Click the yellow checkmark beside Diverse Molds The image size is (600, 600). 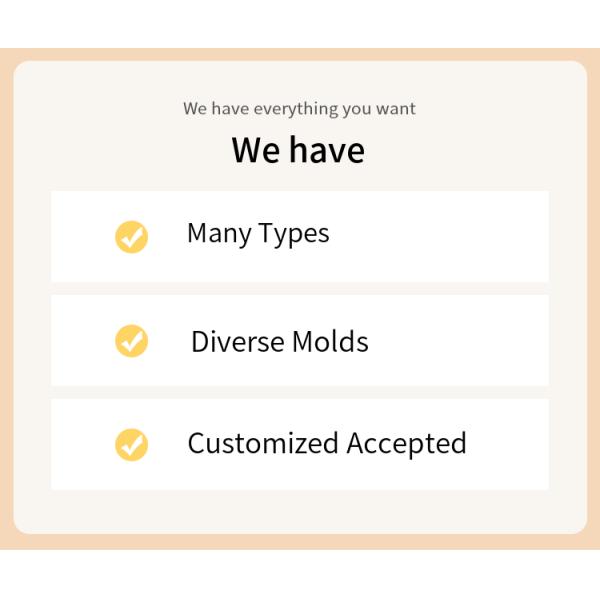(131, 341)
